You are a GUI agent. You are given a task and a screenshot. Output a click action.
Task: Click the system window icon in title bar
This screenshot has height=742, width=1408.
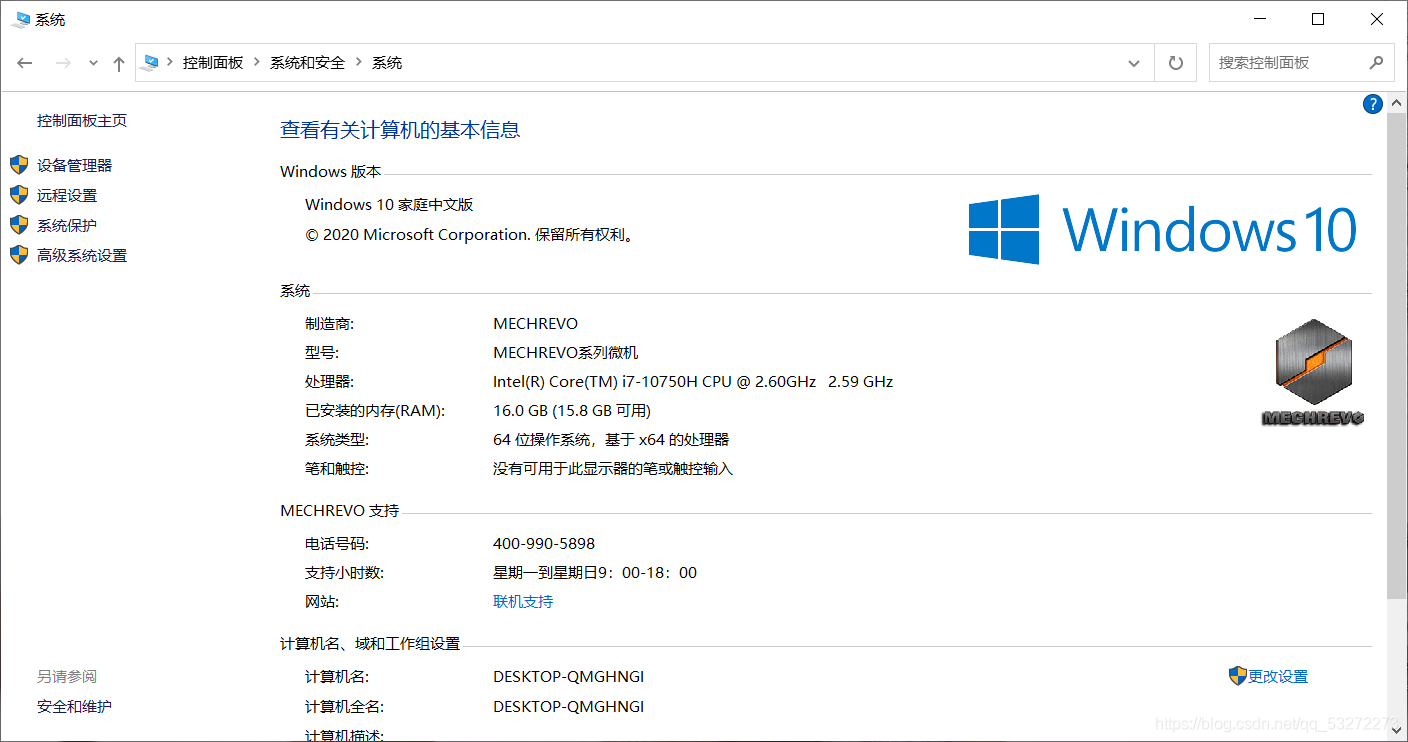point(22,19)
